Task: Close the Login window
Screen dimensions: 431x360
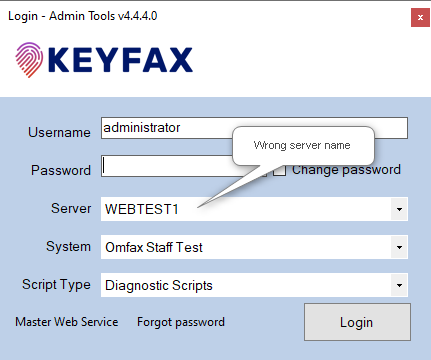Action: point(420,17)
